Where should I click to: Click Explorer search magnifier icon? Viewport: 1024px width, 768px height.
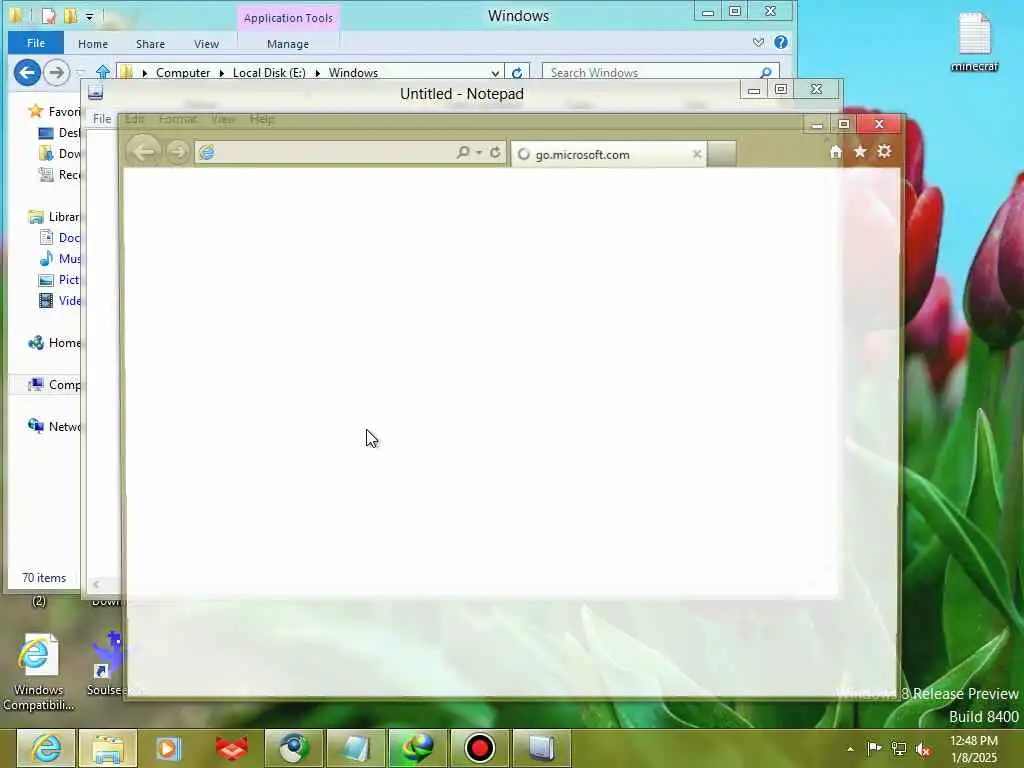pos(766,72)
